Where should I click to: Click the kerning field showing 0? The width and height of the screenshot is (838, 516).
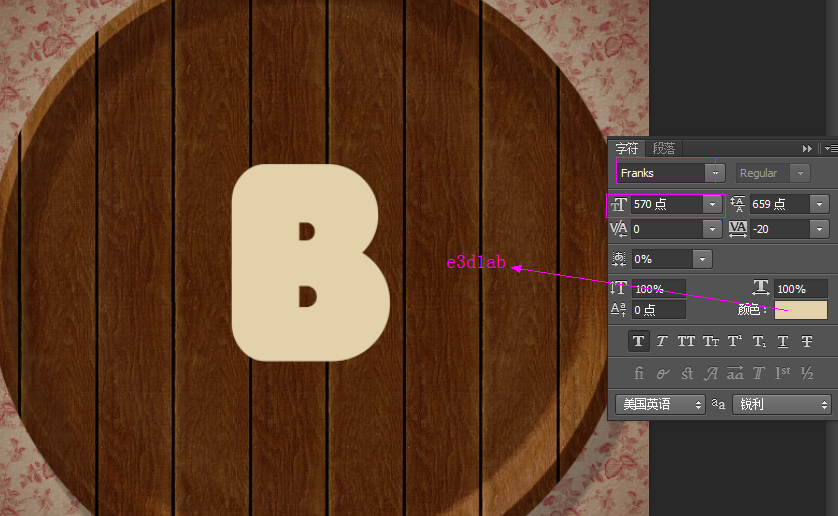[666, 229]
